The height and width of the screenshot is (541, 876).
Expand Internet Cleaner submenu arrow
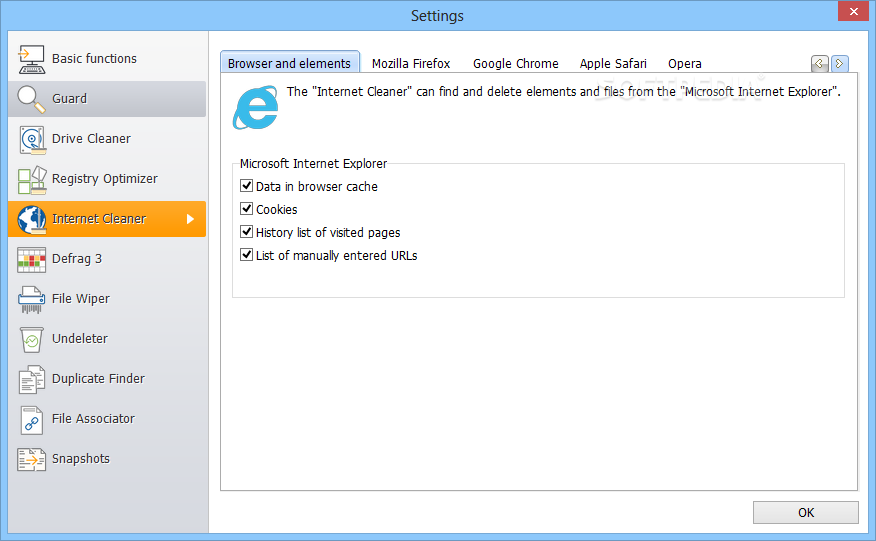[x=191, y=219]
